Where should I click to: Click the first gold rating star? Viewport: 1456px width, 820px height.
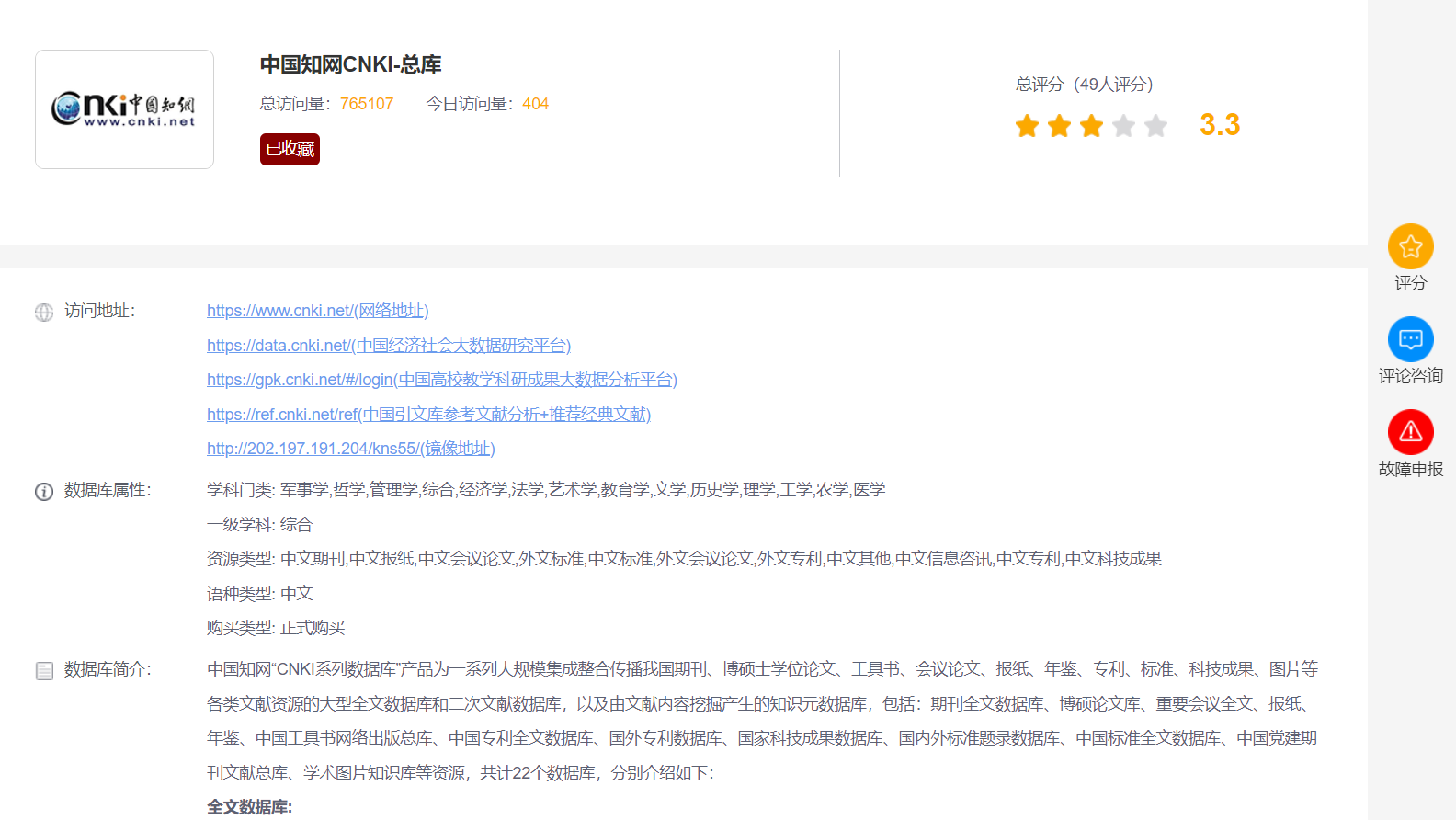coord(1027,126)
